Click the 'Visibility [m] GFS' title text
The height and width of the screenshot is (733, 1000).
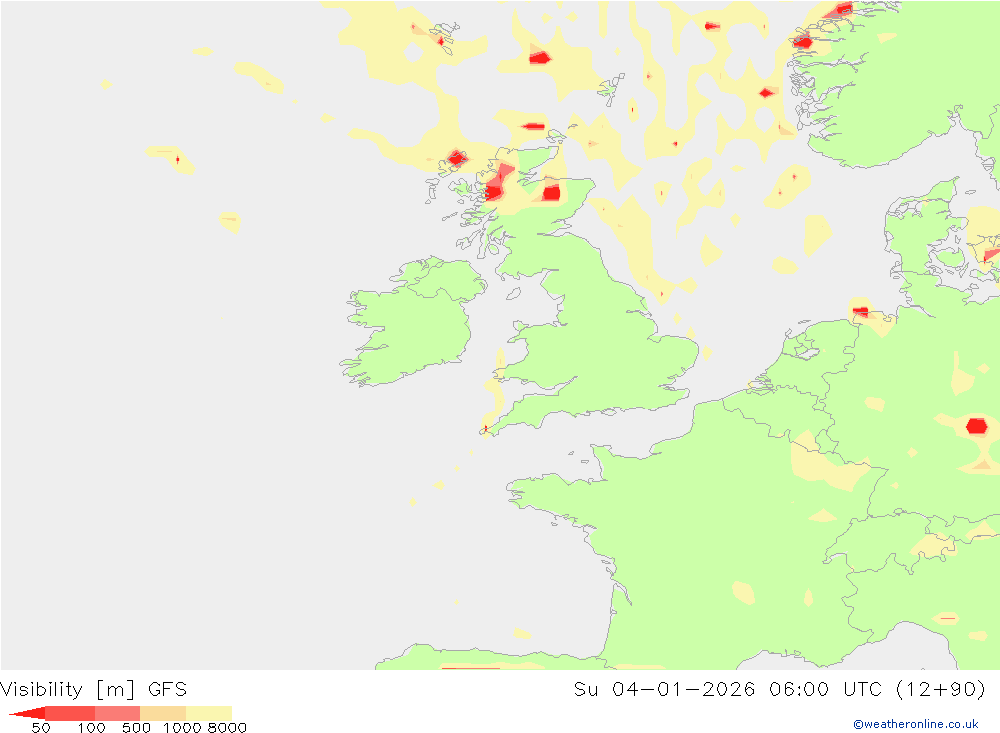point(94,690)
